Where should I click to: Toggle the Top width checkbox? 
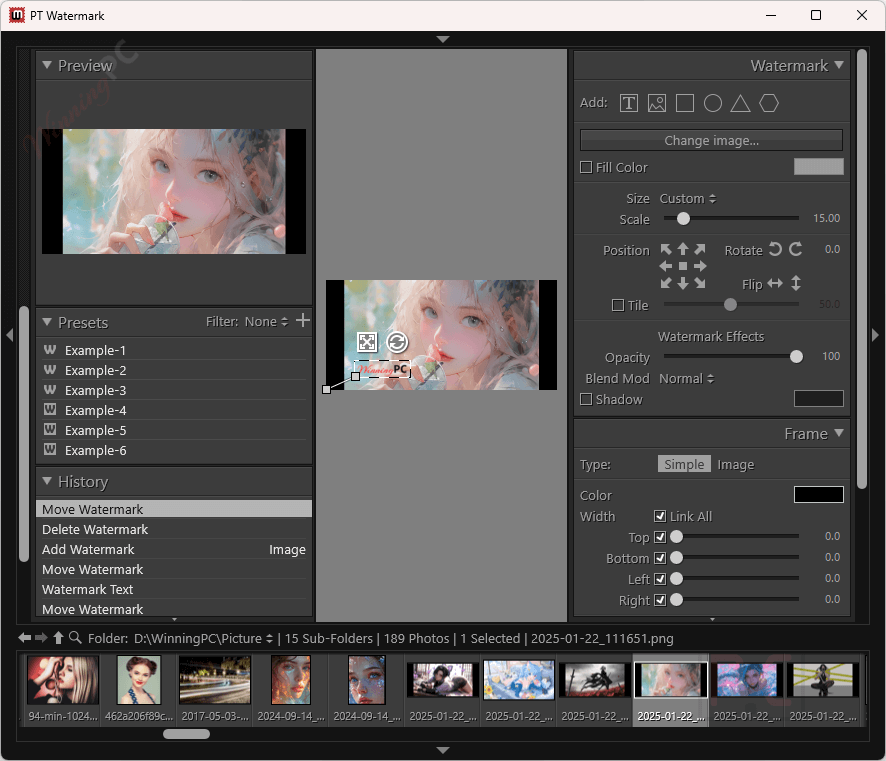point(660,537)
